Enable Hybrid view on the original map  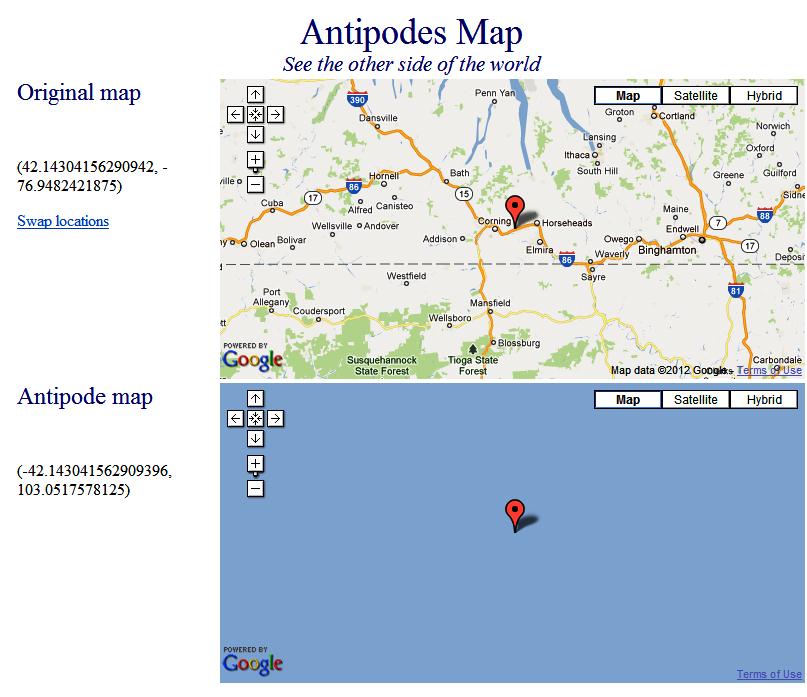coord(764,94)
